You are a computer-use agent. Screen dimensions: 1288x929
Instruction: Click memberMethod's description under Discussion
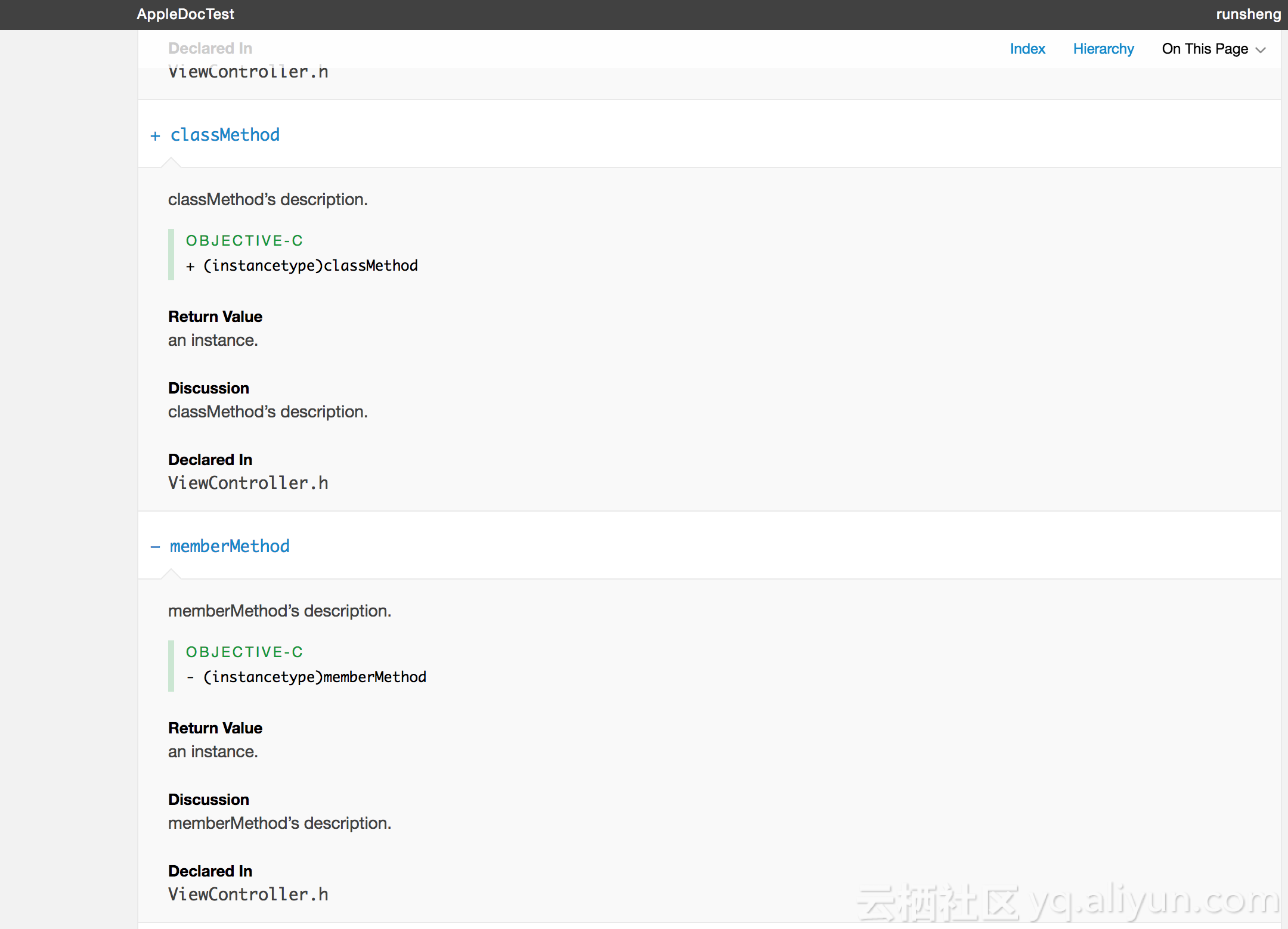(280, 823)
